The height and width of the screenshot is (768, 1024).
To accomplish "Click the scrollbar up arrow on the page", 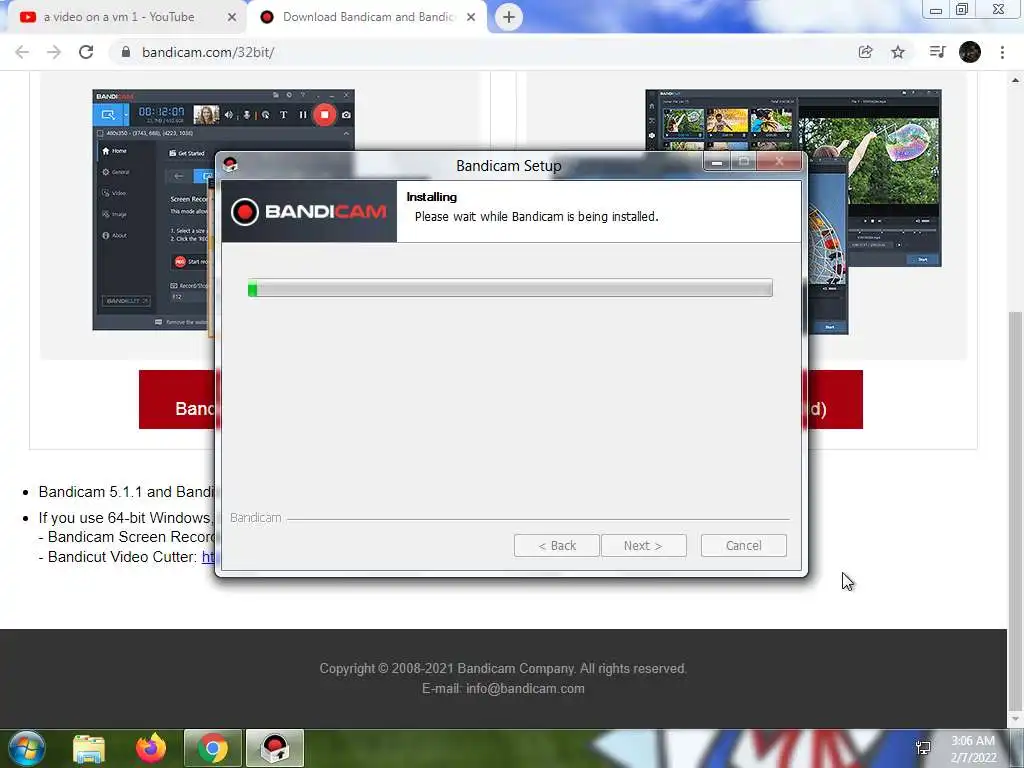I will click(x=1015, y=80).
